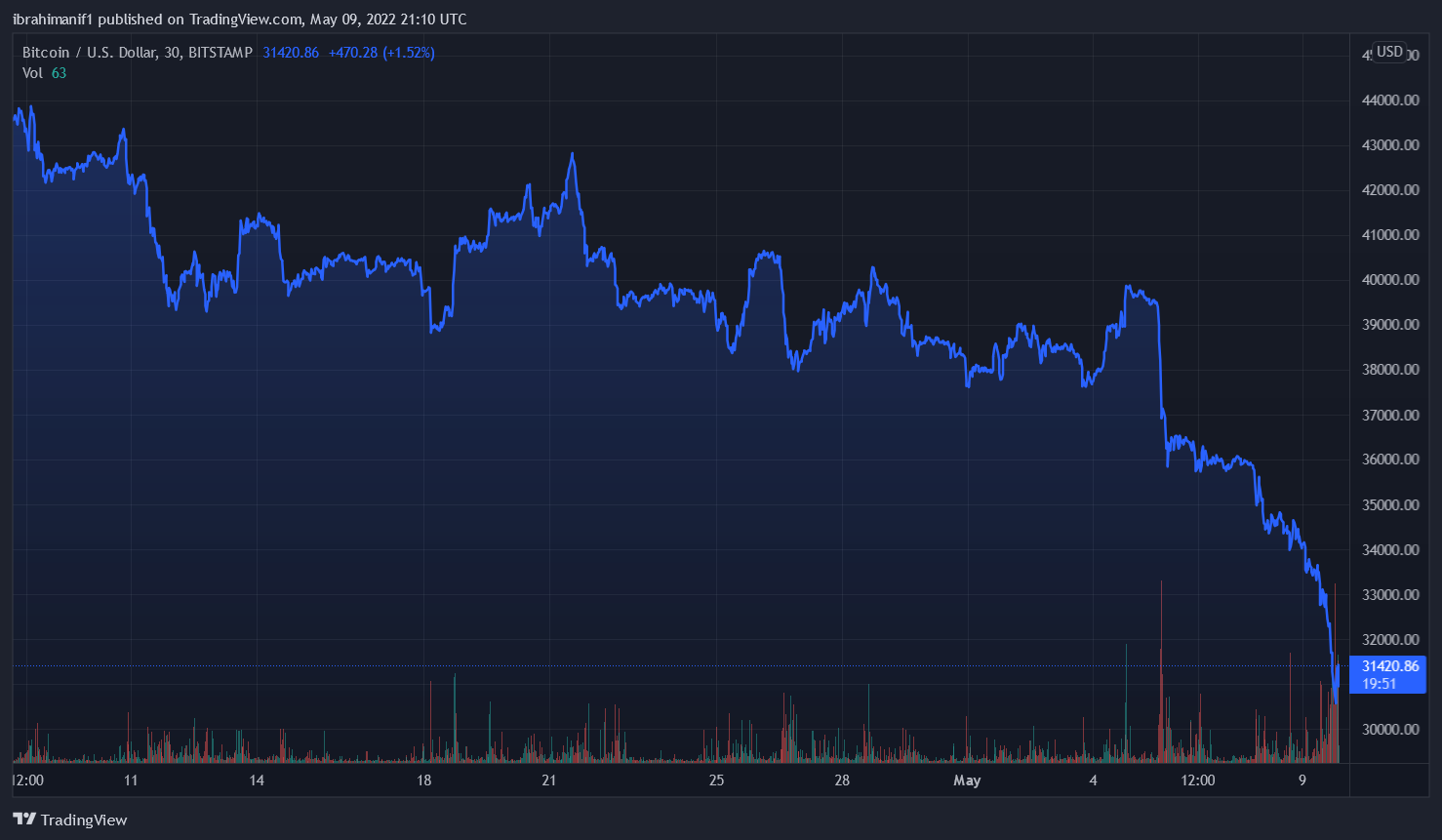Select the BITSTAMP exchange label

click(220, 53)
